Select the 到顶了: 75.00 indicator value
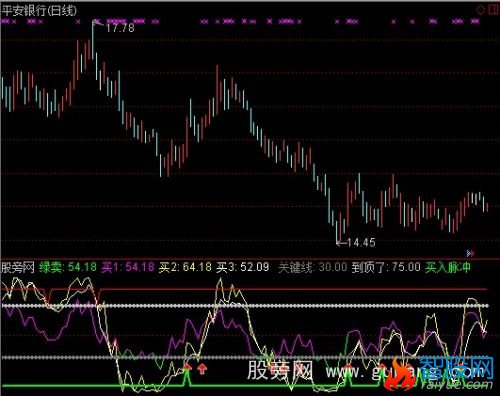Screen dimensions: 500x396 (386, 267)
